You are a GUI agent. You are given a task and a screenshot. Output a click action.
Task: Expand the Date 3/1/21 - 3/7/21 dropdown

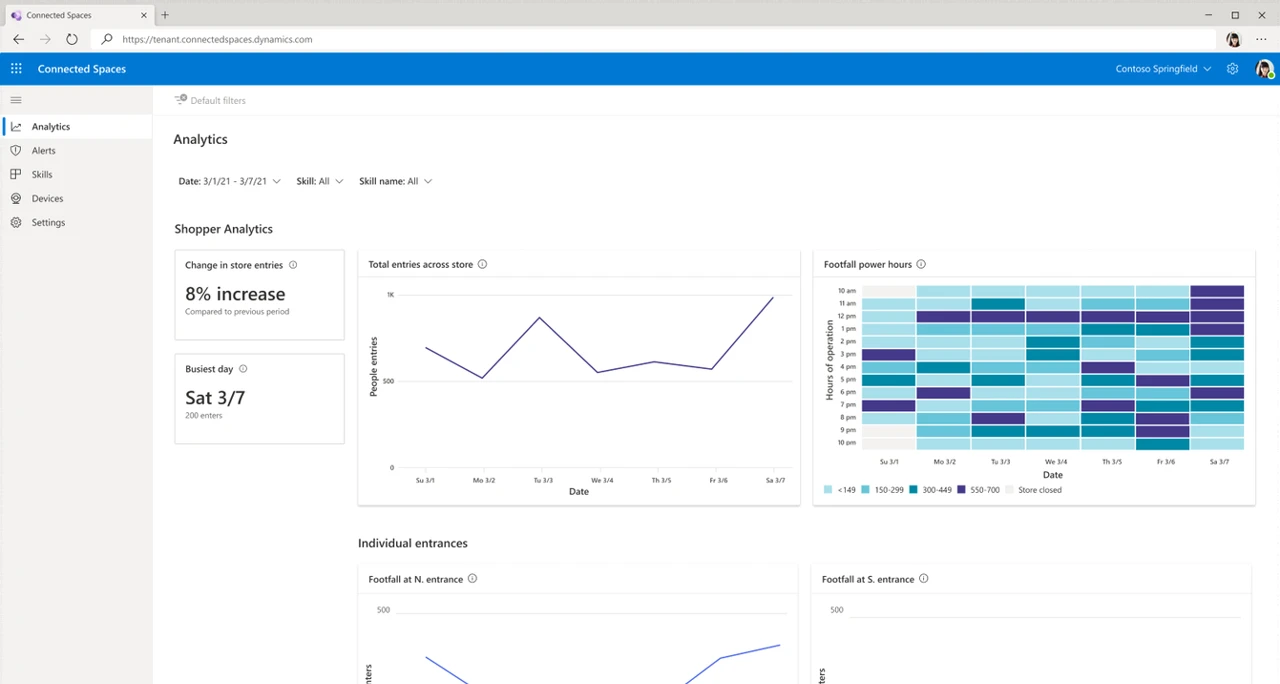(x=229, y=181)
